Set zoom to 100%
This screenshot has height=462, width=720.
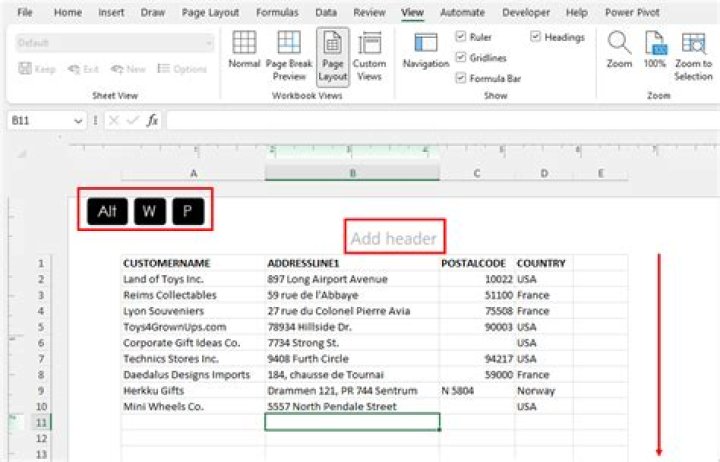(x=654, y=50)
